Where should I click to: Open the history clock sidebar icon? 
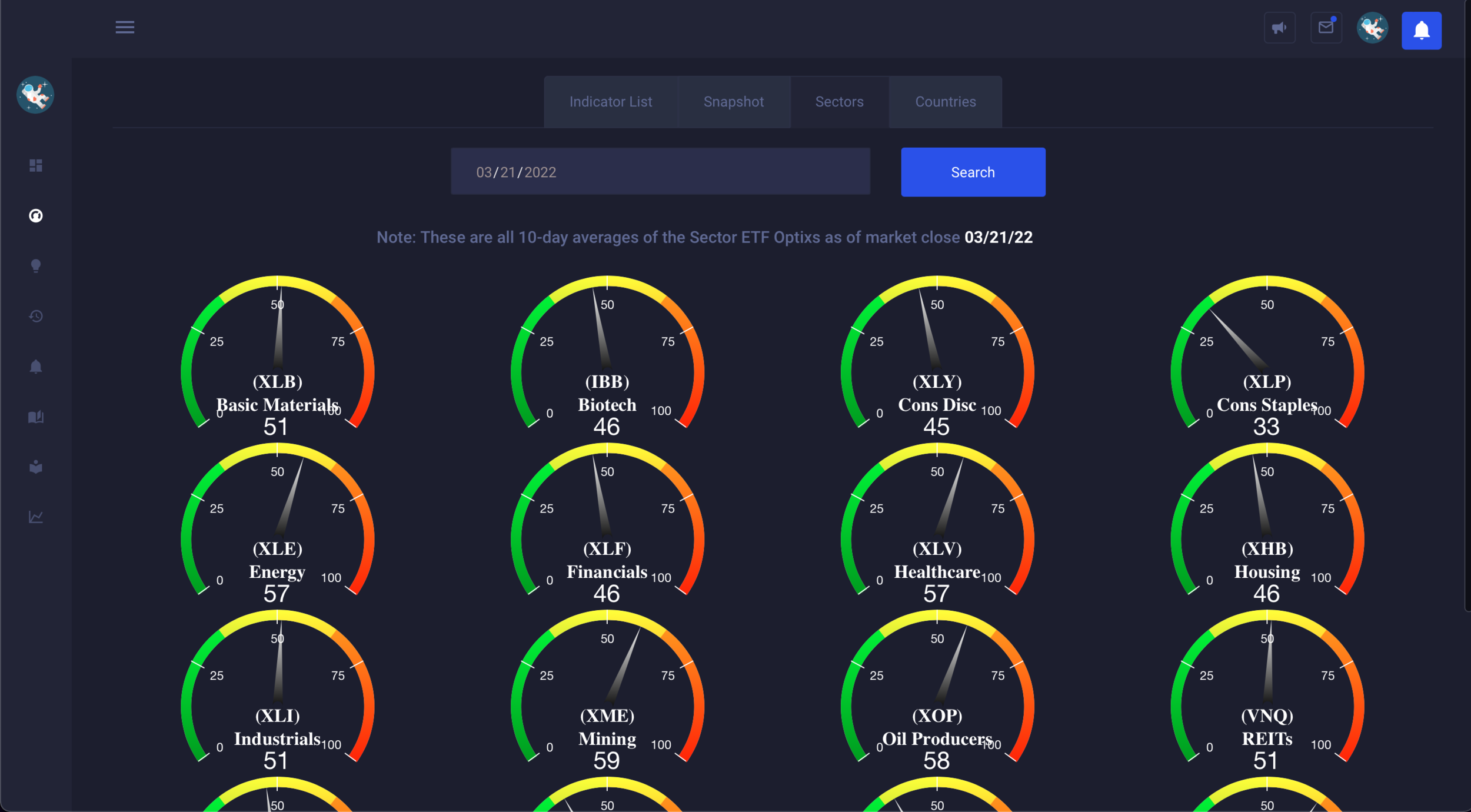[36, 317]
